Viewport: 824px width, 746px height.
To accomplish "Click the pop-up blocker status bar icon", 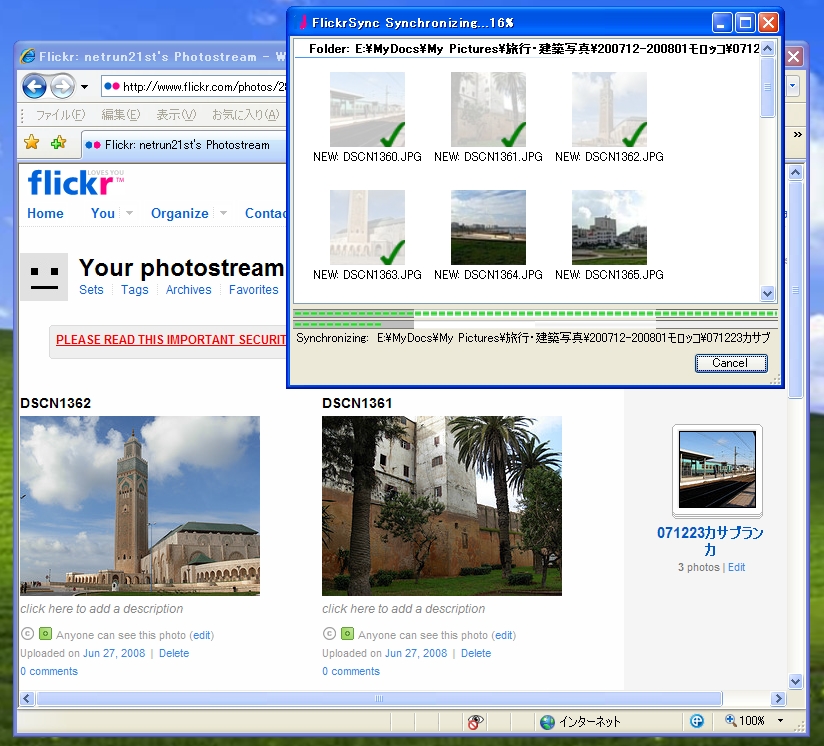I will (x=476, y=722).
